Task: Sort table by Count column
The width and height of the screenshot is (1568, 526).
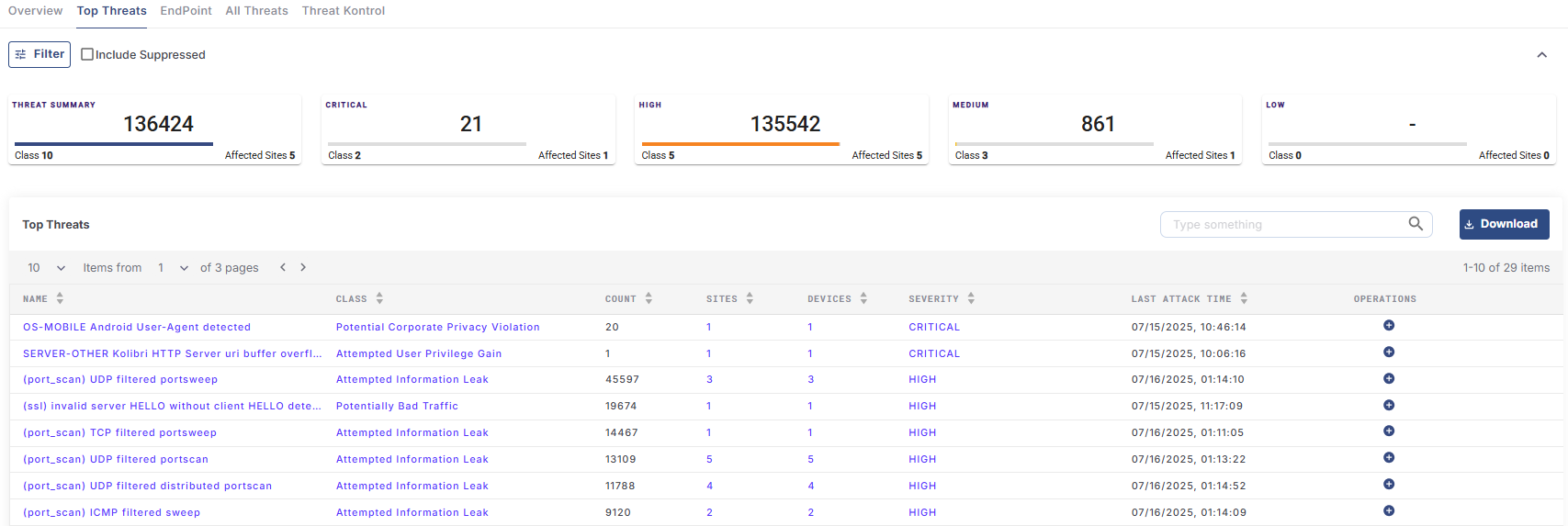Action: tap(649, 298)
